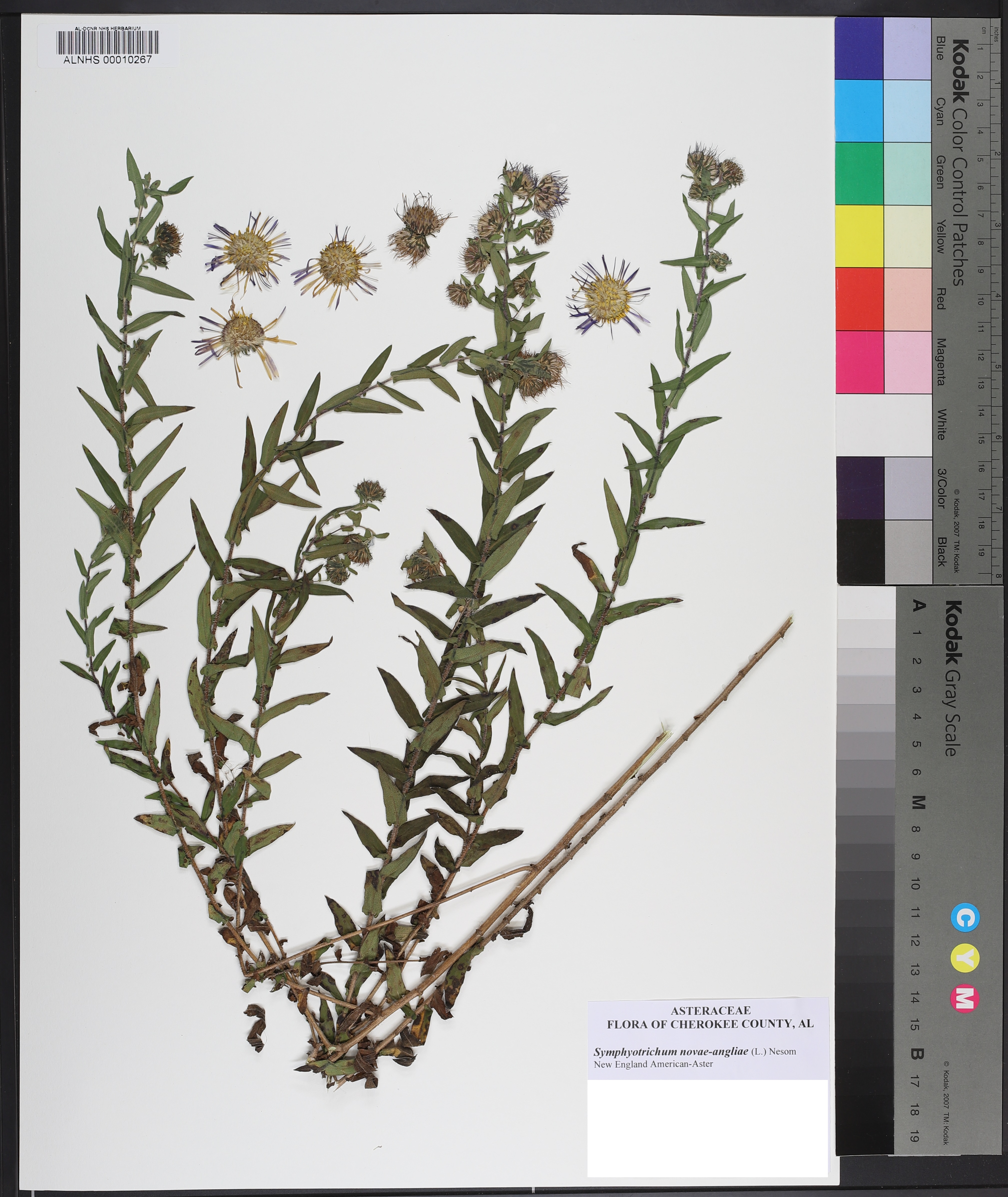
Task: Click the letter "B" on the gray scale
Action: pyautogui.click(x=918, y=1054)
